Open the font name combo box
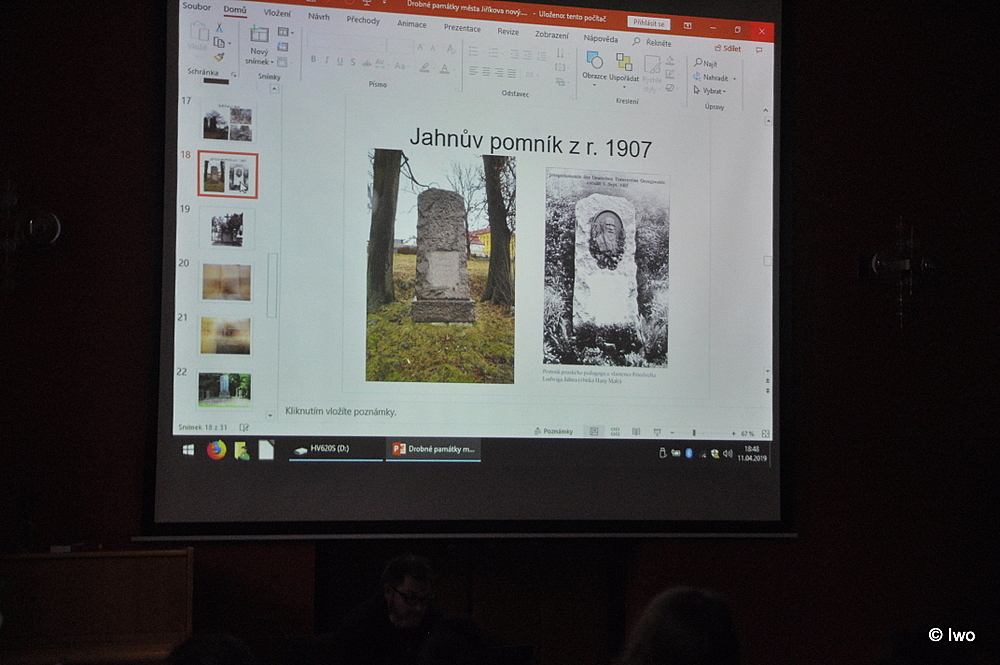 pos(347,43)
